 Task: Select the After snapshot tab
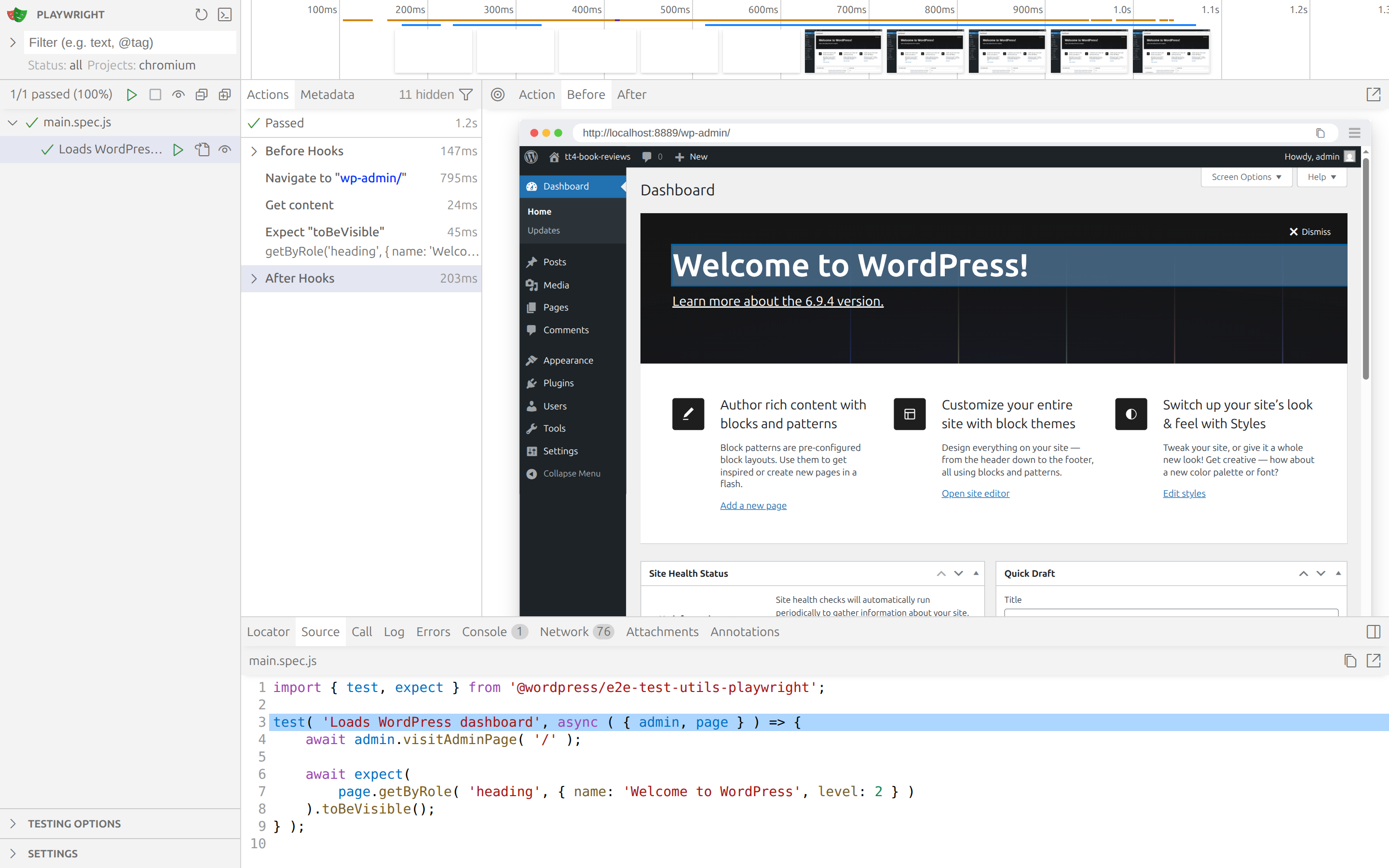point(631,95)
